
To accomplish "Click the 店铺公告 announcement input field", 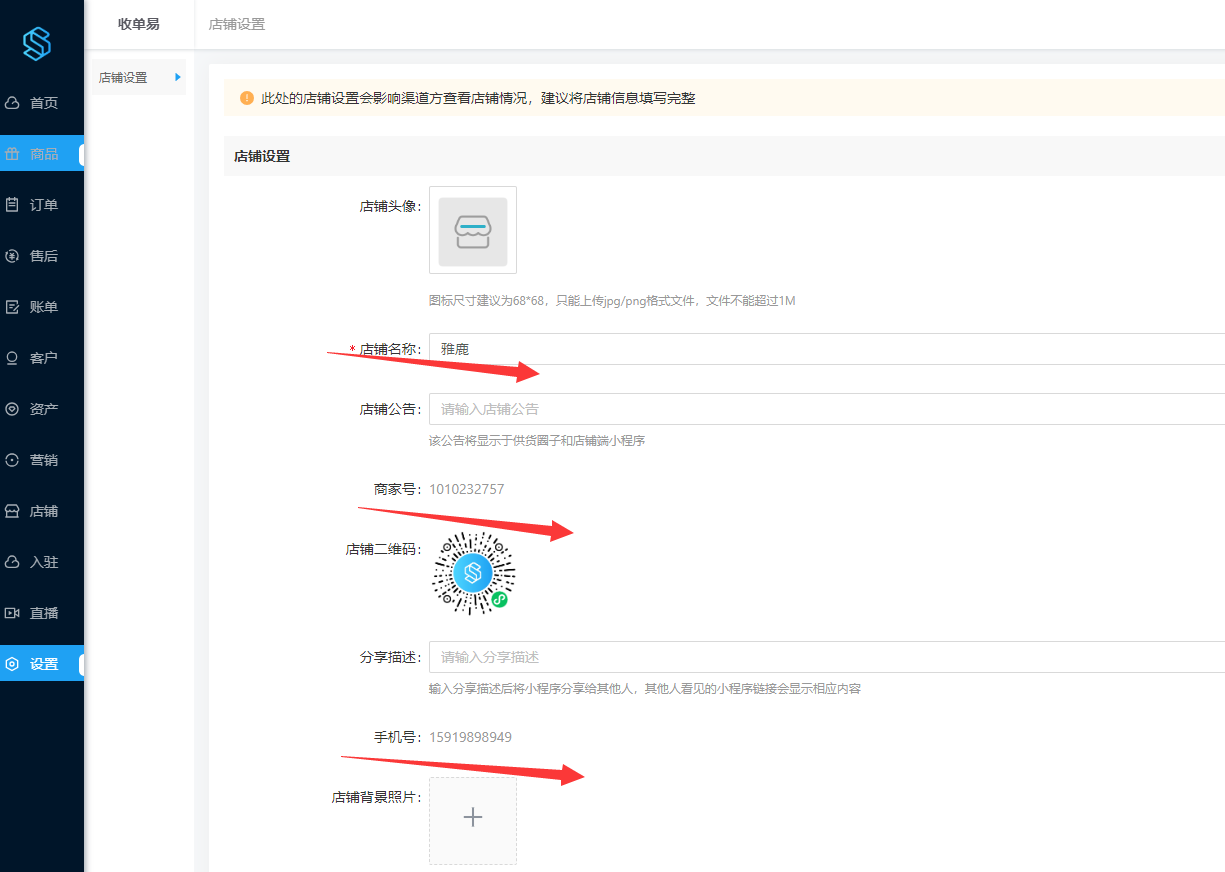I will coord(826,409).
